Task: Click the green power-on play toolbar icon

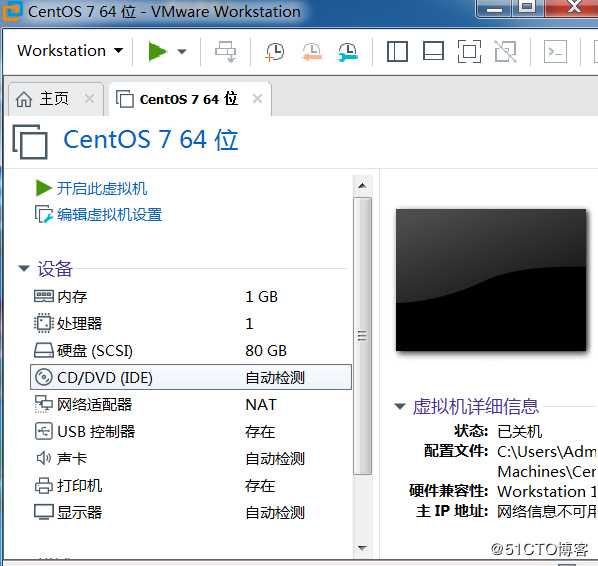Action: (158, 51)
